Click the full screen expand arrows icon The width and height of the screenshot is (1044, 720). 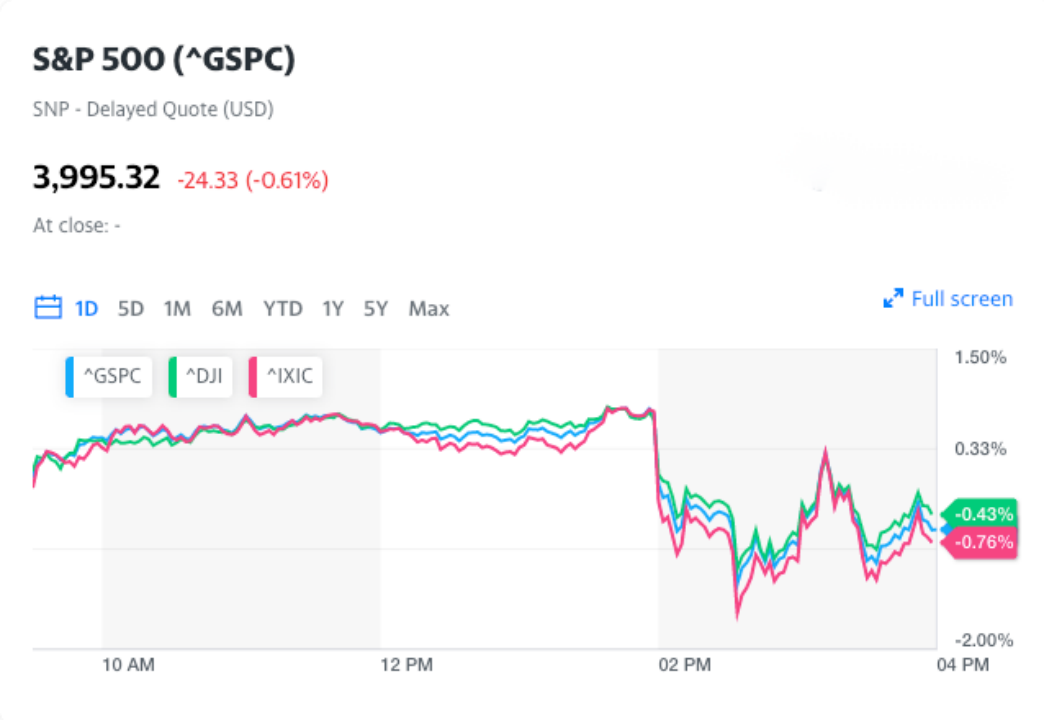[893, 299]
